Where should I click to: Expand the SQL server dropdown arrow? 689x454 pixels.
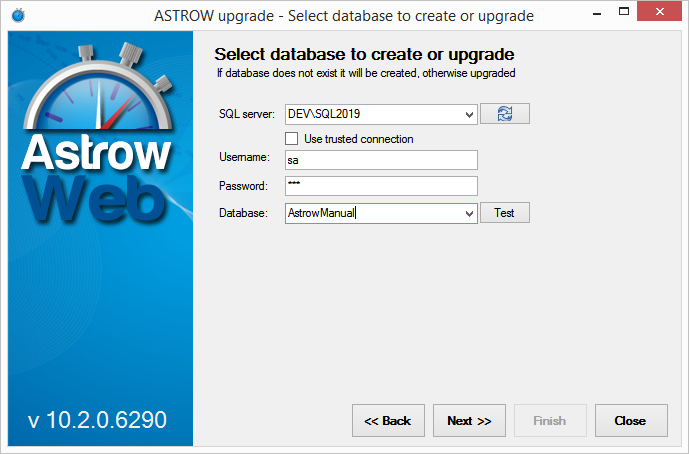[469, 114]
